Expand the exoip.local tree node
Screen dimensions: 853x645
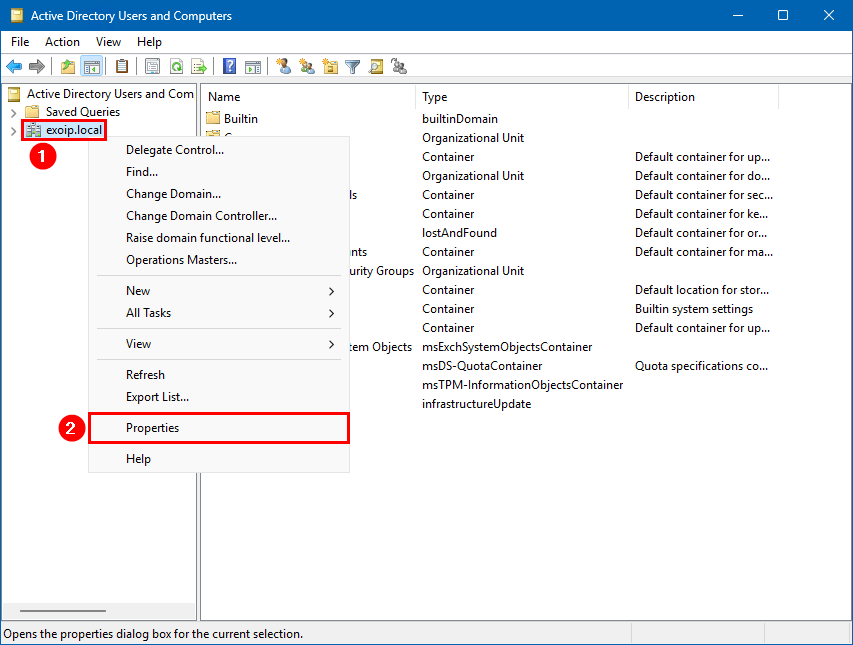click(14, 131)
